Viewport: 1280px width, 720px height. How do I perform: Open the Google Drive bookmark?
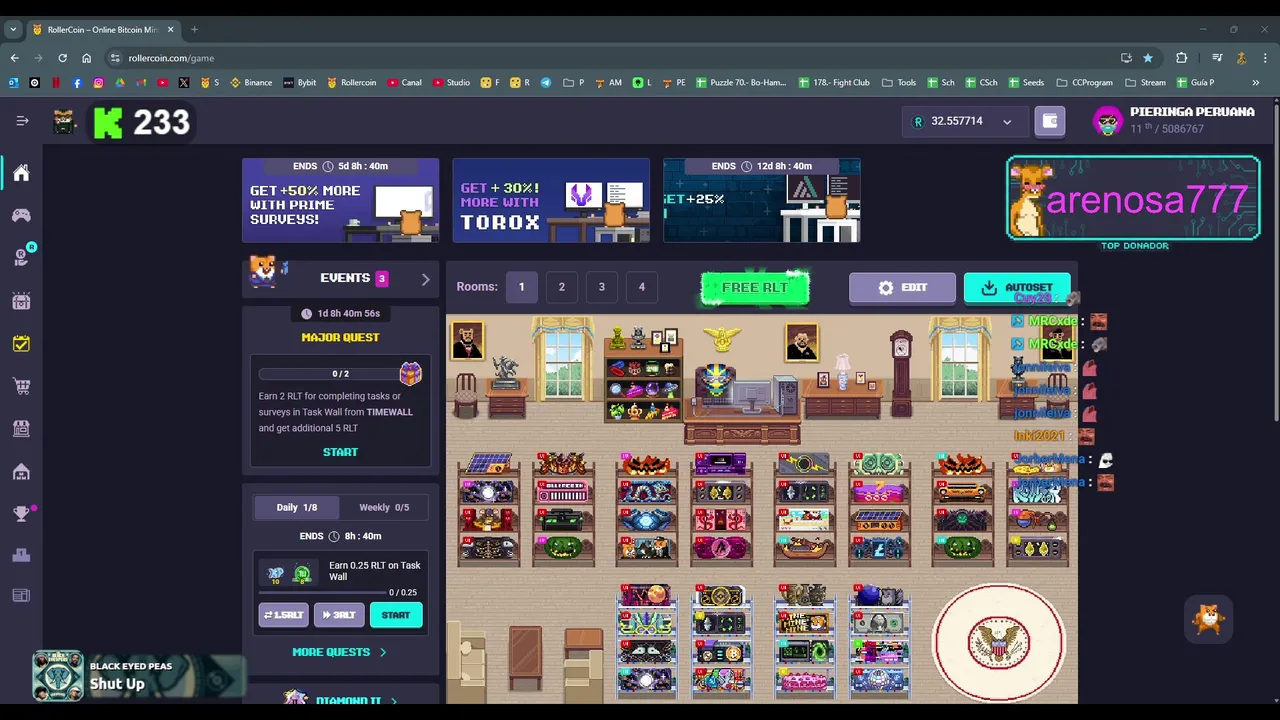120,83
